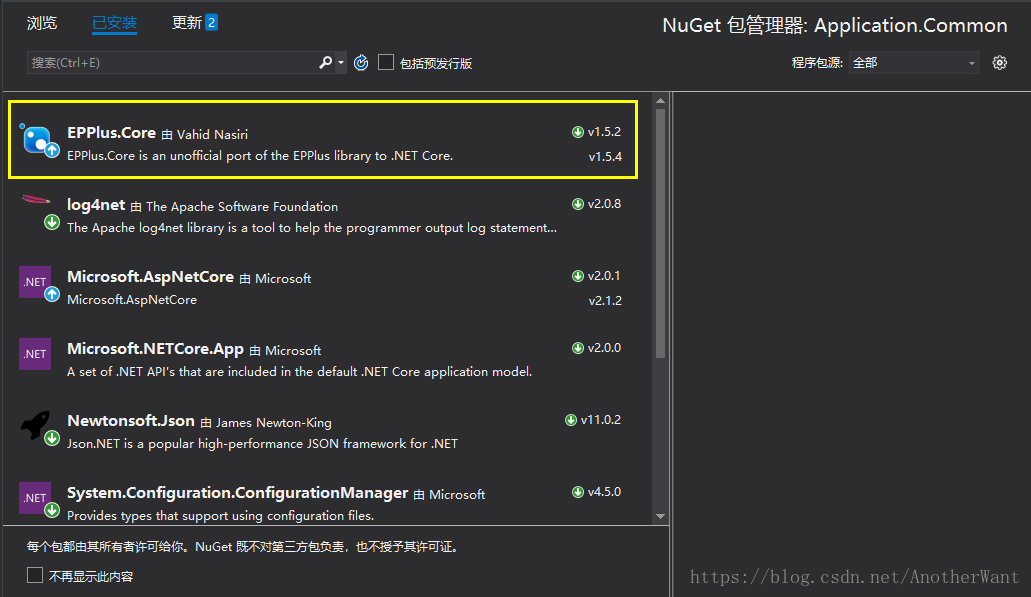
Task: Click the System.Configuration.ConfigurationManager .NET icon
Action: [x=39, y=500]
